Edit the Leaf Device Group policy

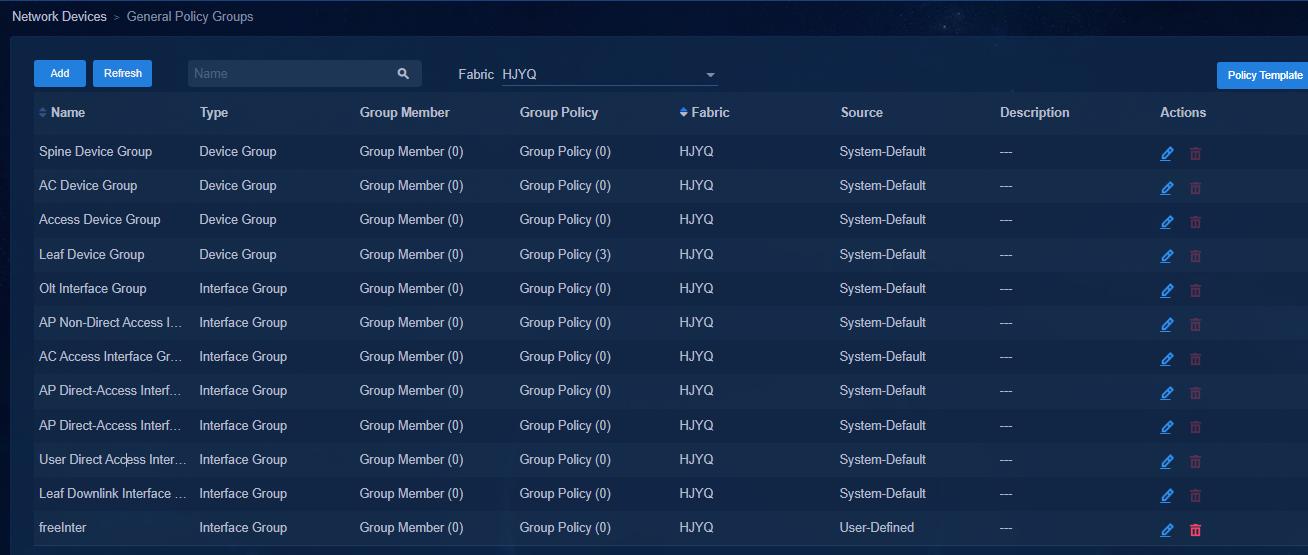pos(1167,256)
